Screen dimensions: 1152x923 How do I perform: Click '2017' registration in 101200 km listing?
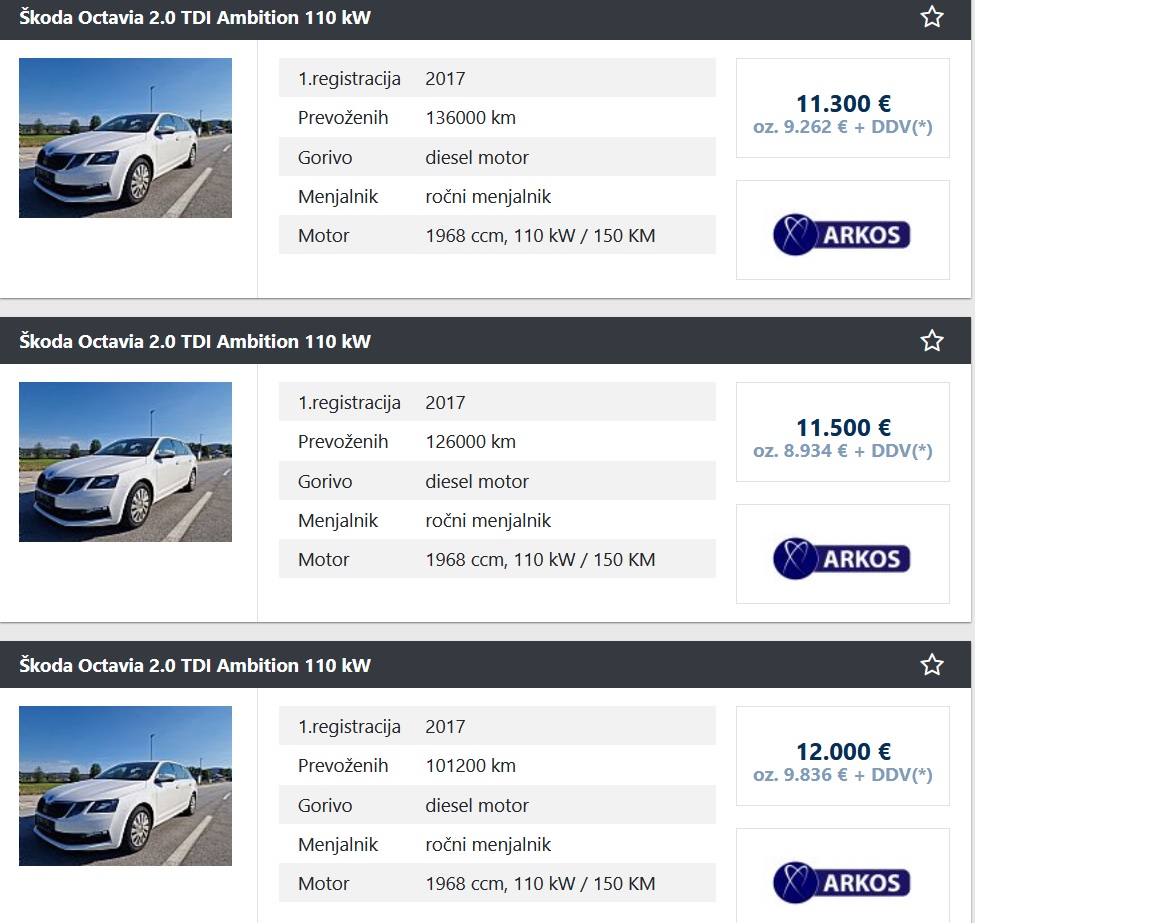coord(445,727)
